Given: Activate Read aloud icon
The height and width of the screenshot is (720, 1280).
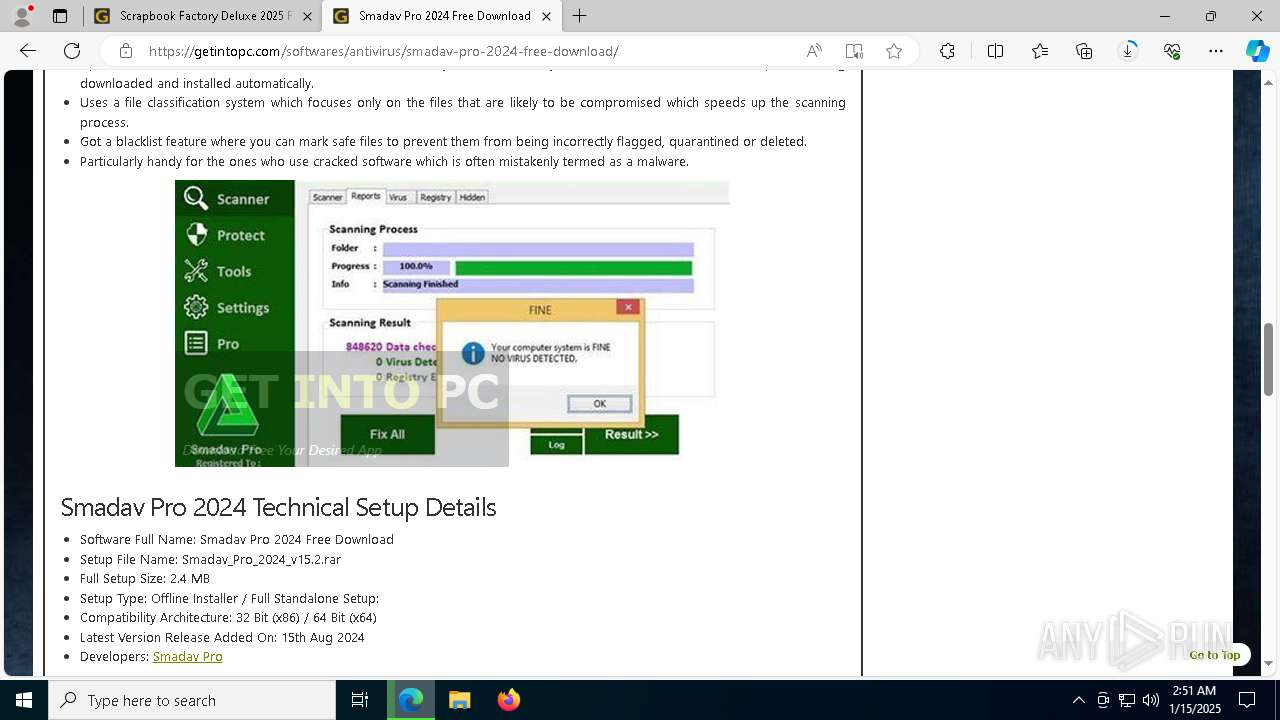Looking at the screenshot, I should click(x=814, y=51).
